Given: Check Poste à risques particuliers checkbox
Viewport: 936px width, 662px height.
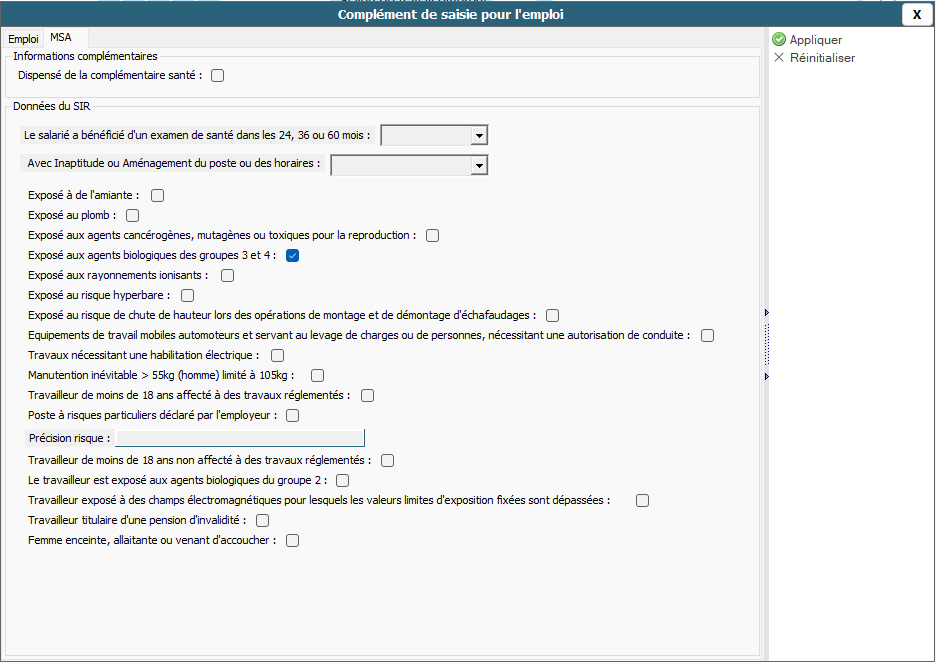Looking at the screenshot, I should pyautogui.click(x=292, y=415).
